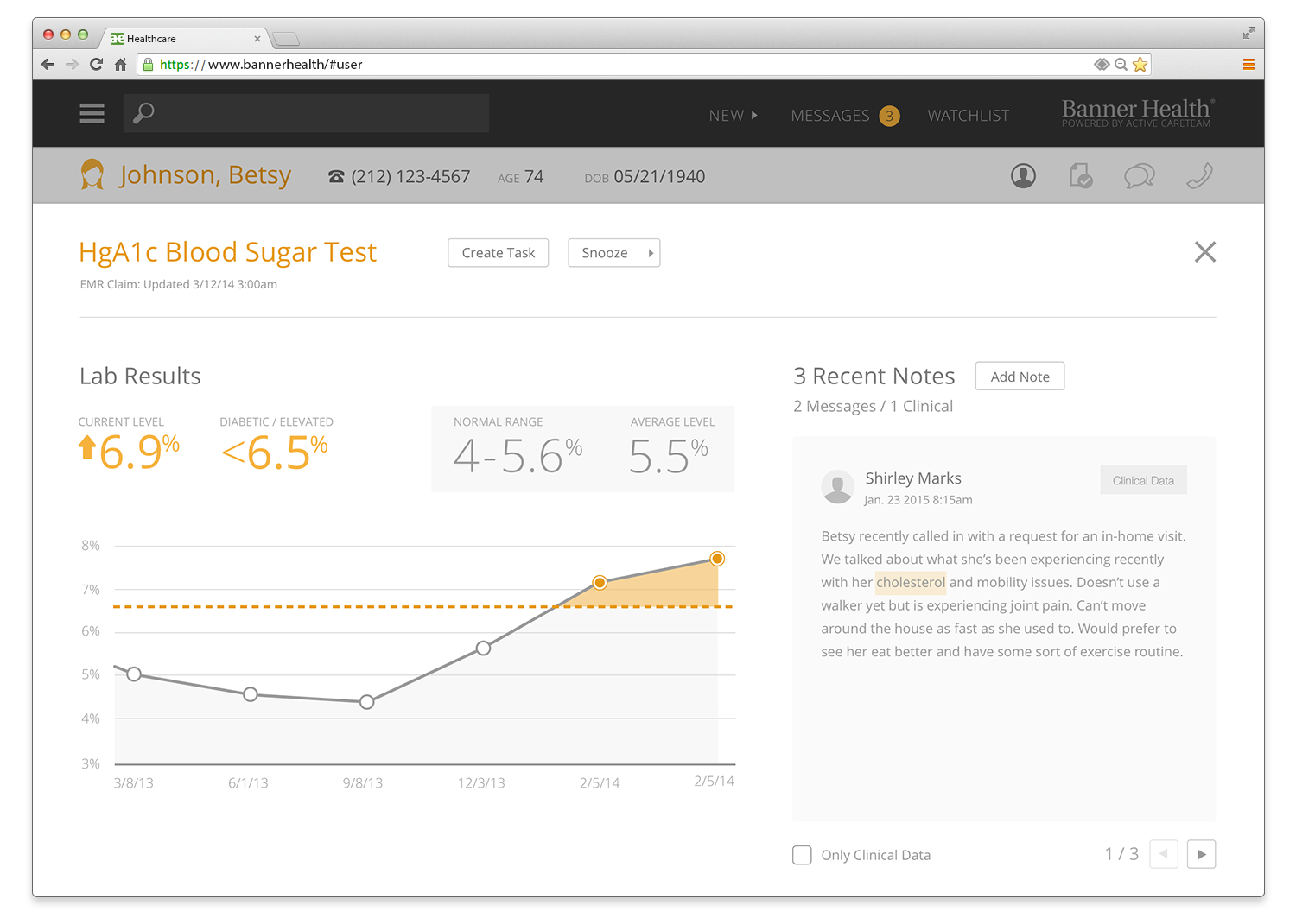Close the Healthcare browser tab

pyautogui.click(x=257, y=39)
